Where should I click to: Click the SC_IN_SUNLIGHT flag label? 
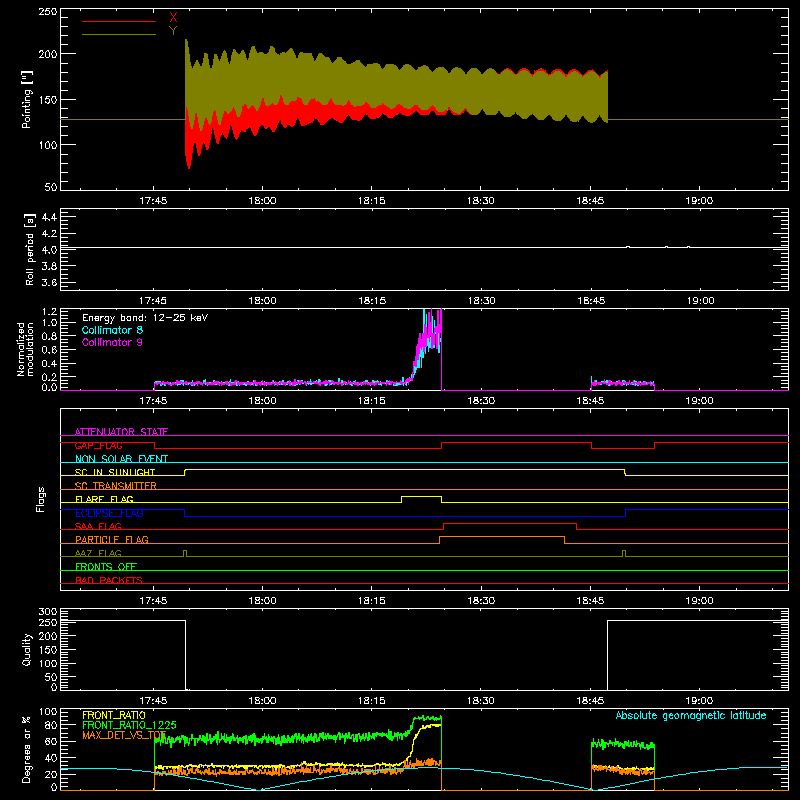click(x=115, y=472)
